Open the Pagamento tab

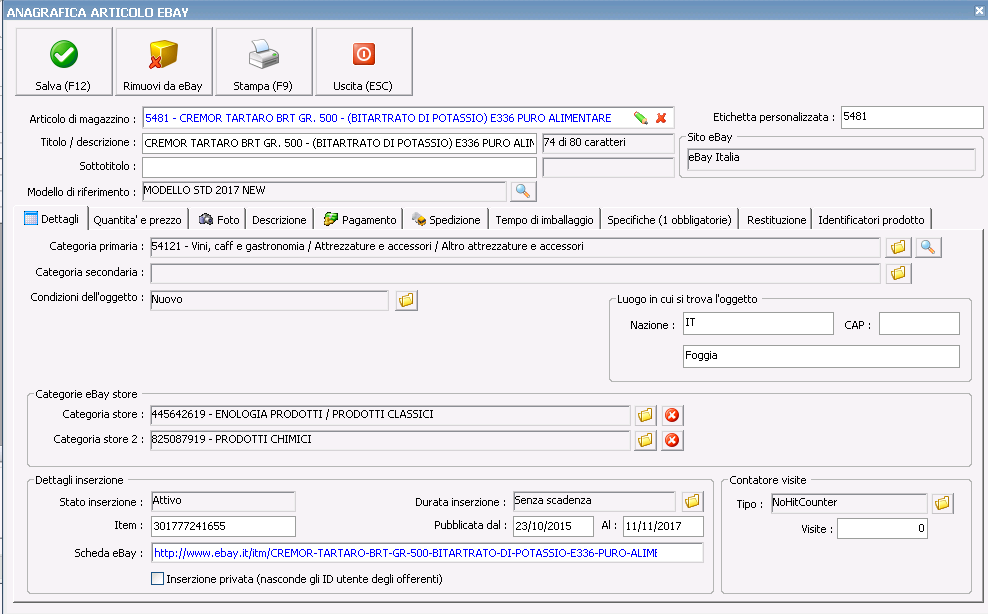pos(359,220)
